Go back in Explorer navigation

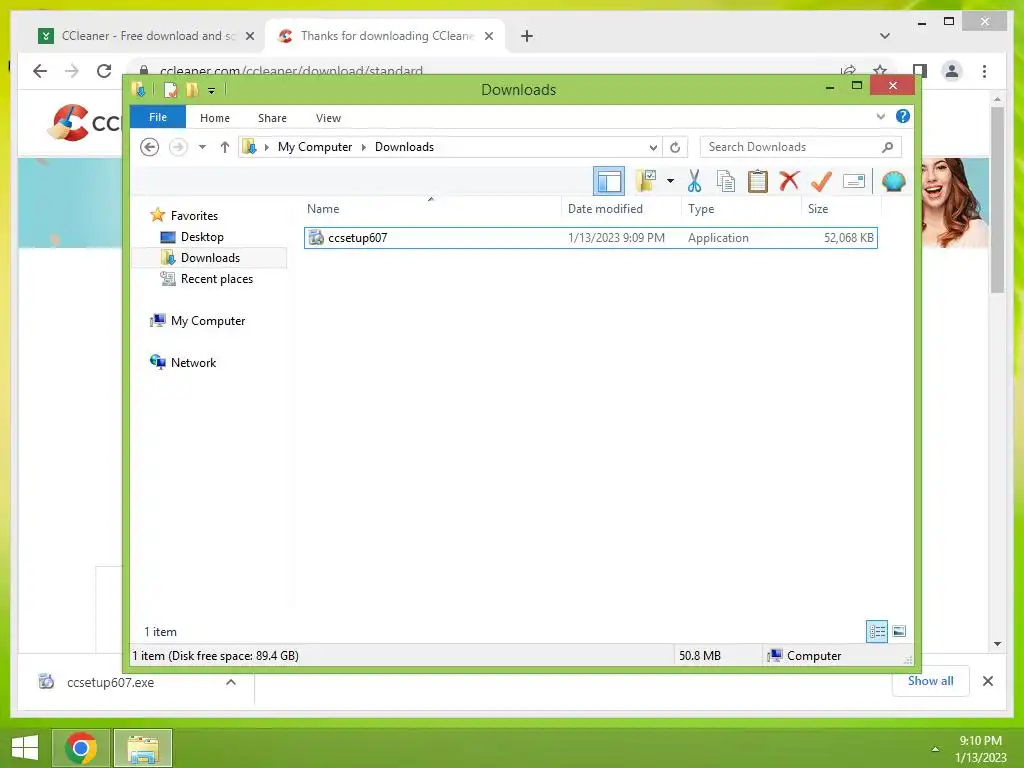[x=150, y=147]
